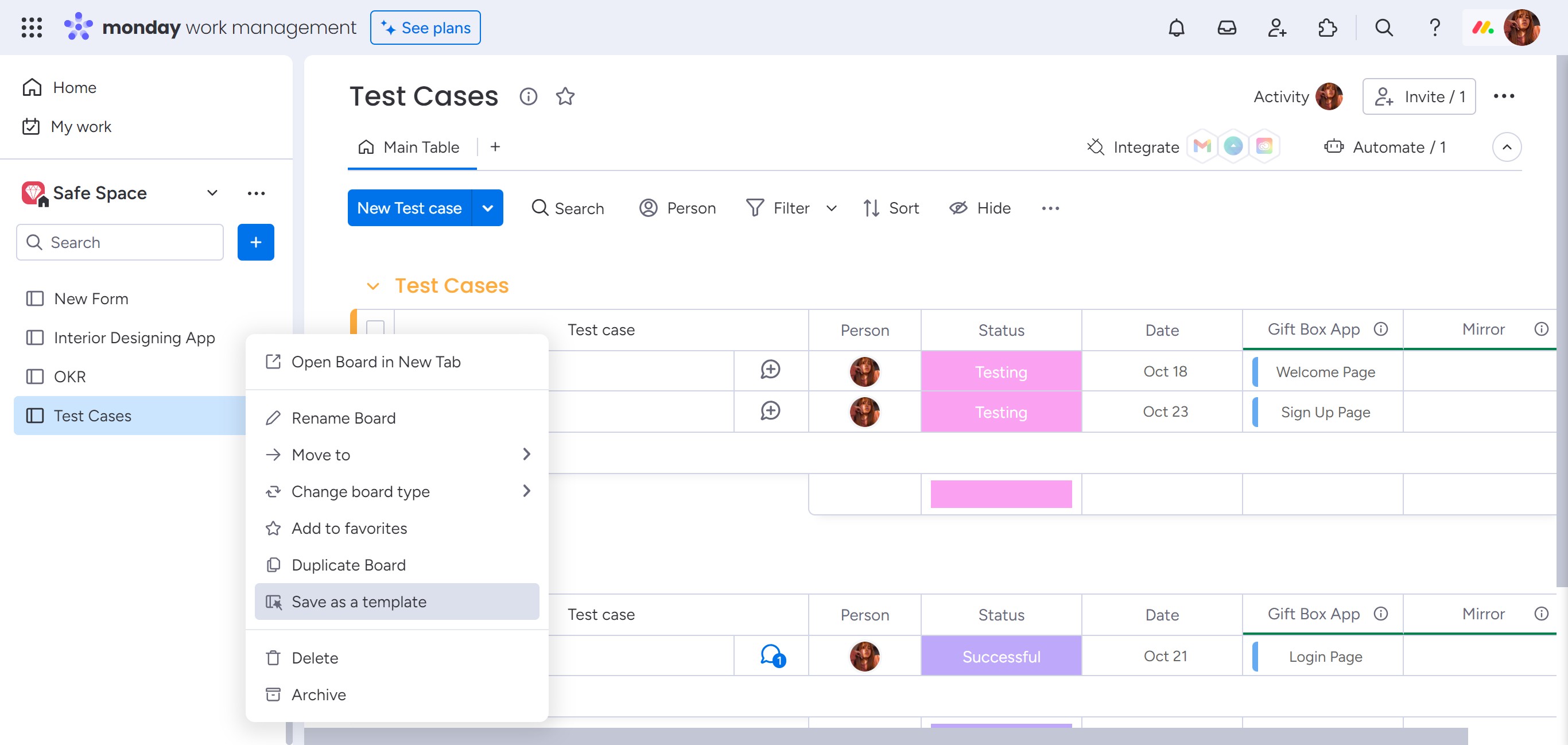Open the inbox tray icon
This screenshot has width=1568, height=745.
coord(1226,28)
